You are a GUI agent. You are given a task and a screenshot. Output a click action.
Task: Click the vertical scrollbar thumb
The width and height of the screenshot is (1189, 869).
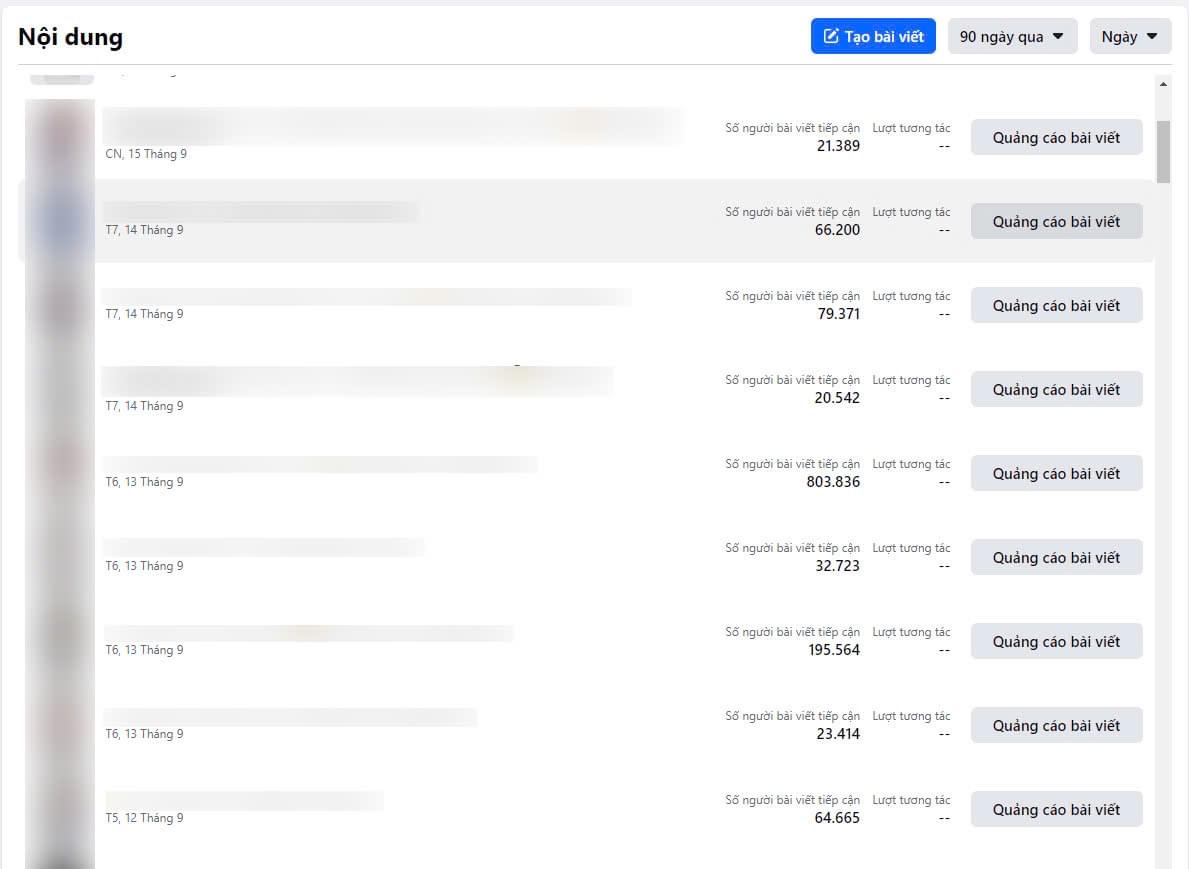1163,152
